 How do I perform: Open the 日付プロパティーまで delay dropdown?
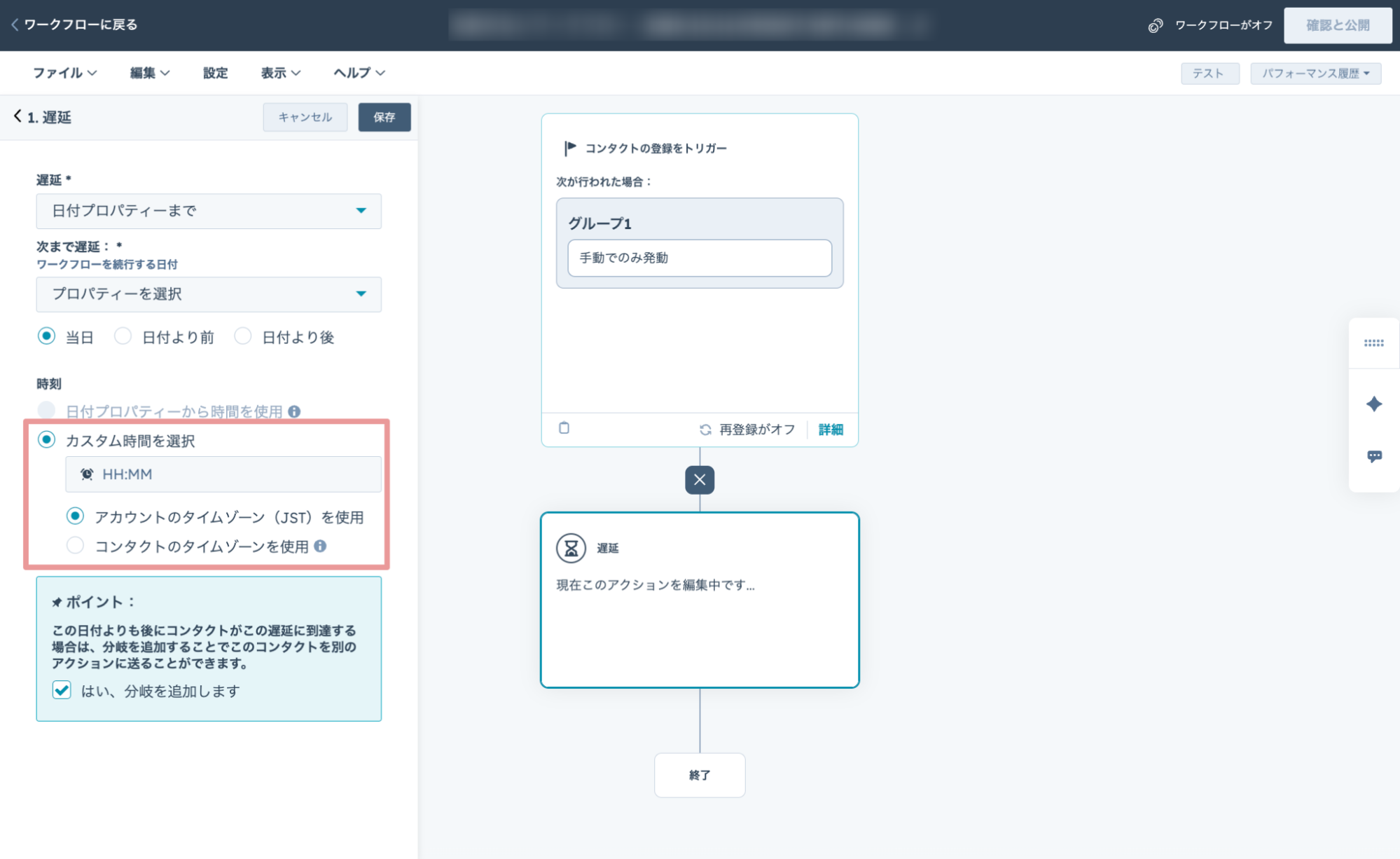pyautogui.click(x=209, y=211)
